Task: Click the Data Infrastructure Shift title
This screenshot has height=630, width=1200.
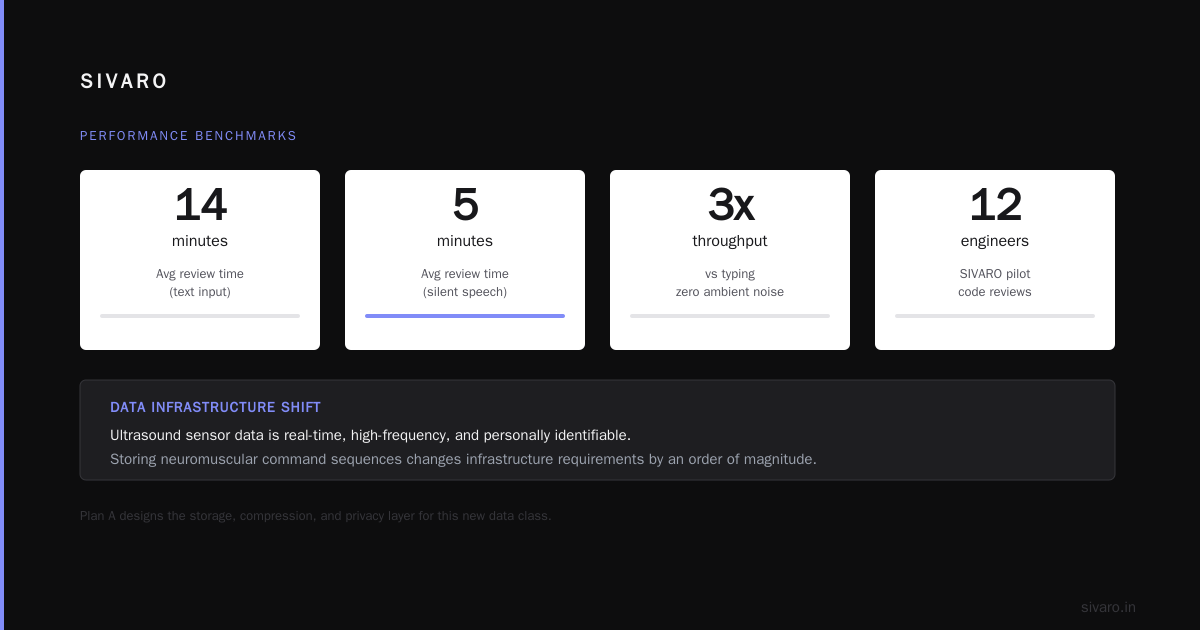Action: coord(215,407)
